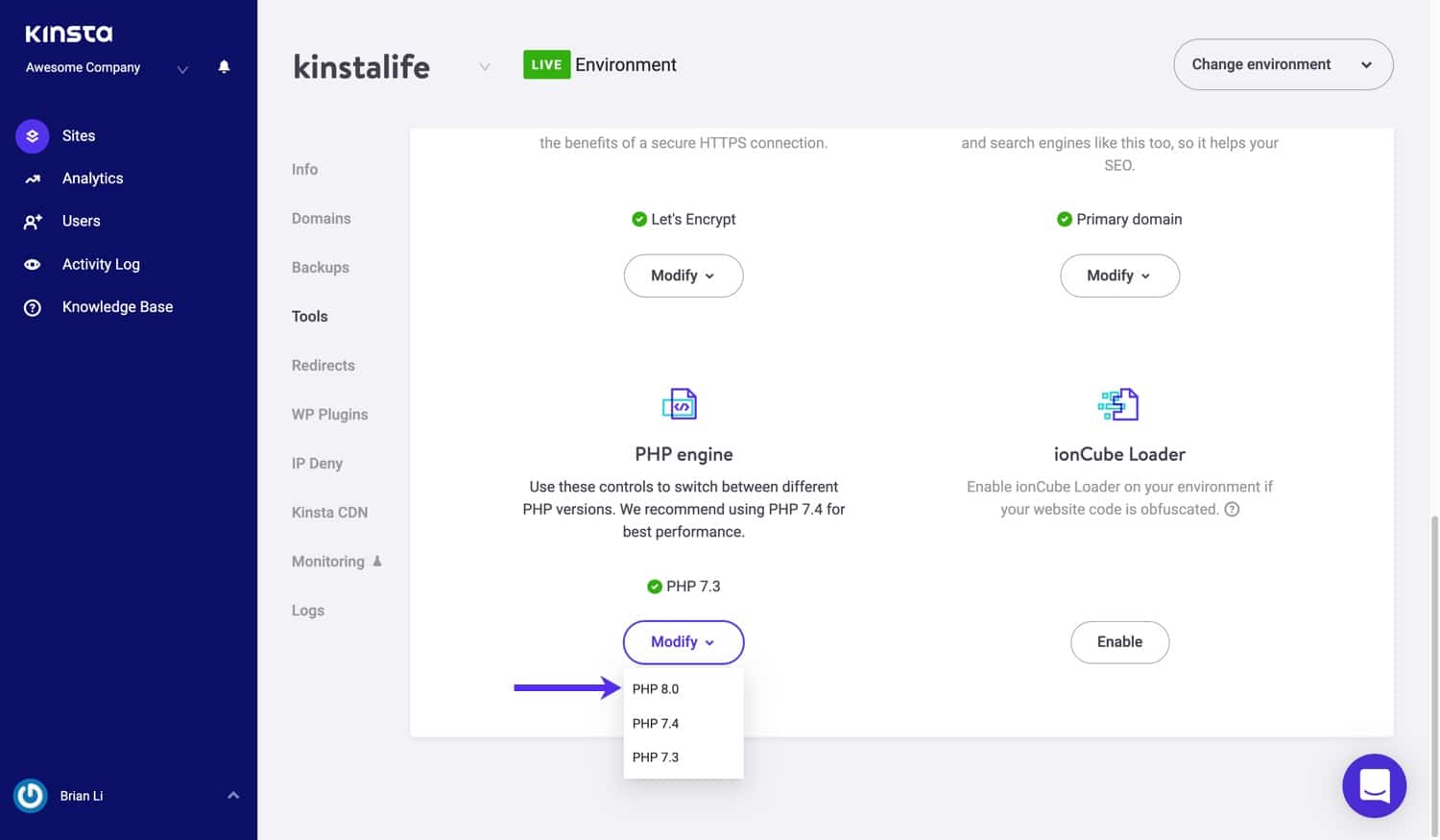
Task: Click the Kinsta logo
Action: point(68,34)
